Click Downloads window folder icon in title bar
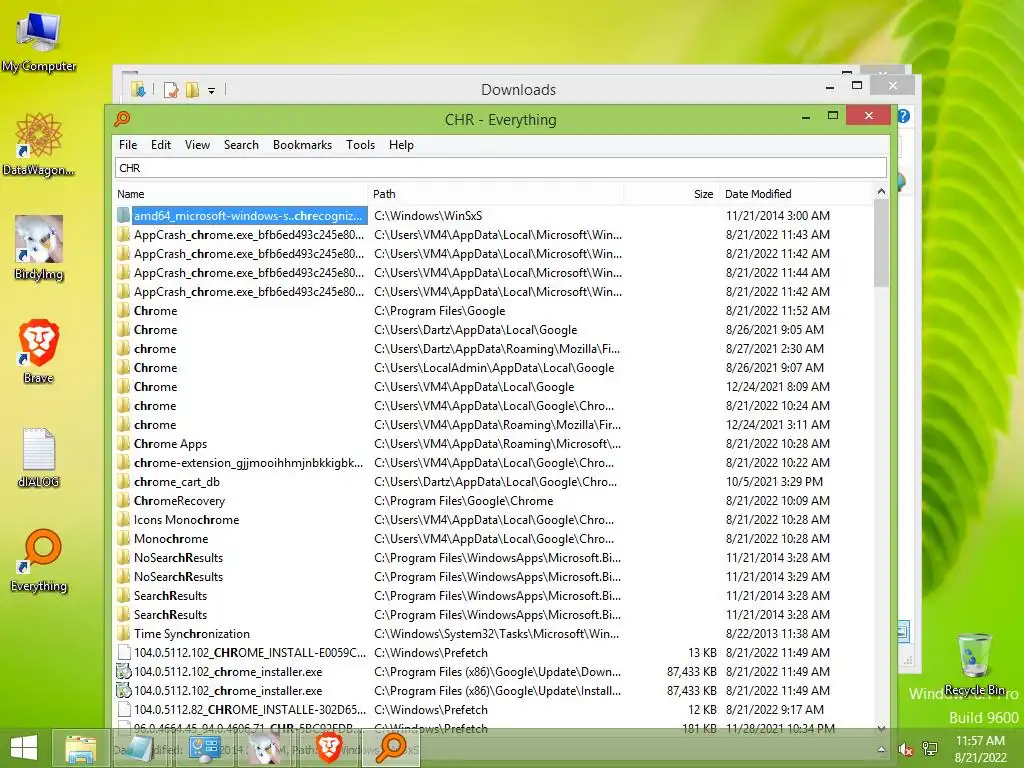1024x768 pixels. 138,89
